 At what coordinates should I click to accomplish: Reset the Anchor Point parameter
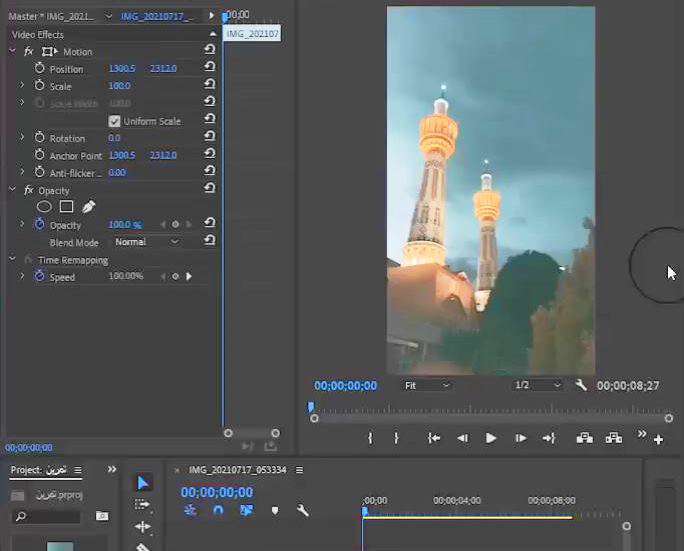coord(210,154)
